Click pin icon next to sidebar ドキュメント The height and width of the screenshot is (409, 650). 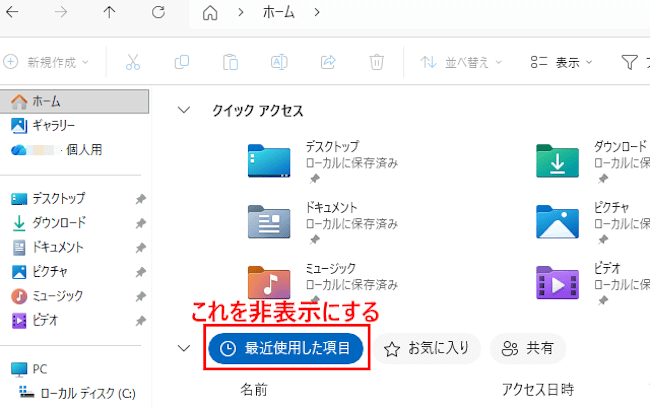click(x=141, y=248)
